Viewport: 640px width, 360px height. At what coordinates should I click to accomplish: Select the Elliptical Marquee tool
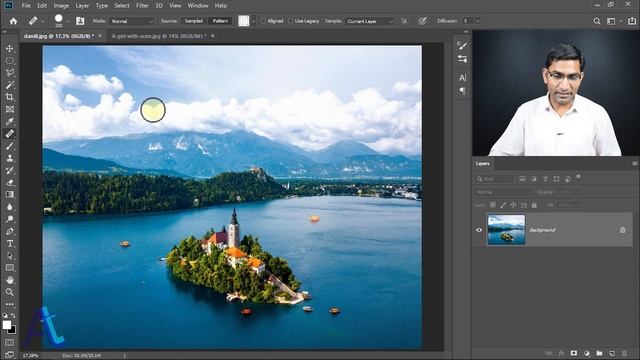9,61
